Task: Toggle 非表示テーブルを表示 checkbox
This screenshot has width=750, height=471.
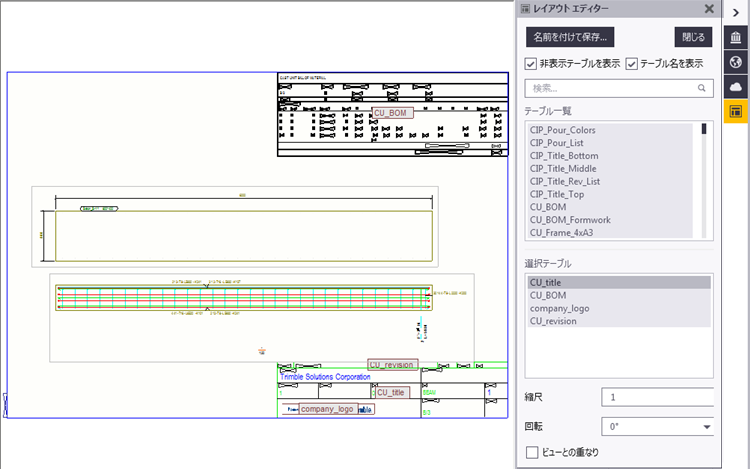Action: pyautogui.click(x=532, y=64)
